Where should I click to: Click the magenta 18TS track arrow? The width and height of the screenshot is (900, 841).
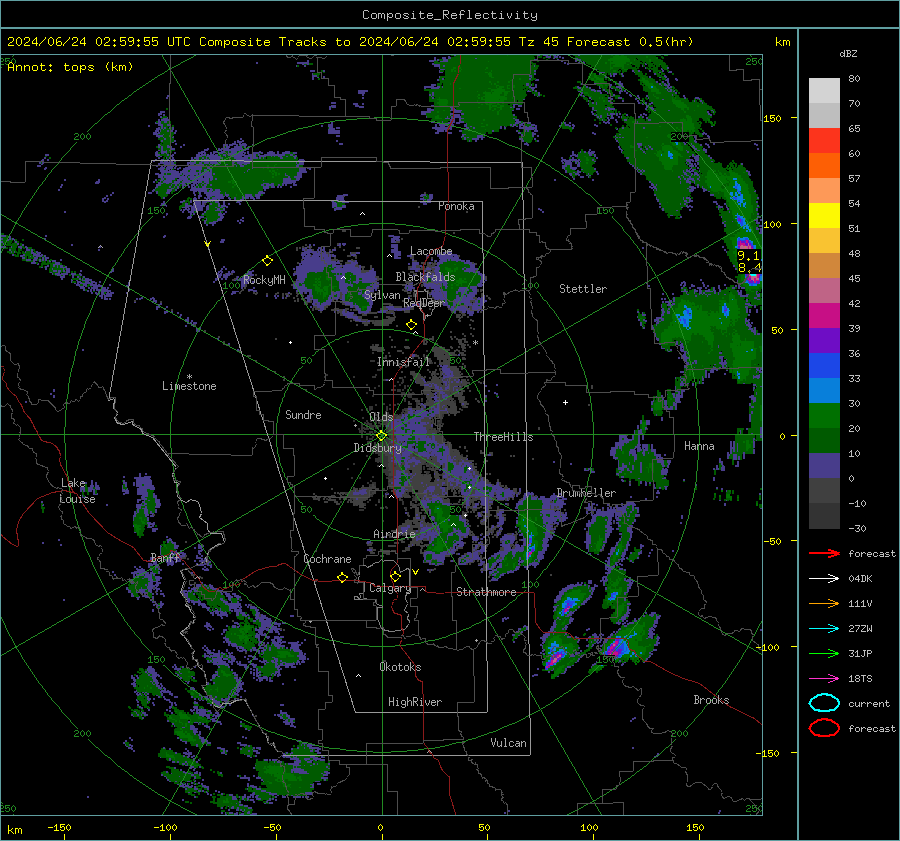(x=824, y=679)
